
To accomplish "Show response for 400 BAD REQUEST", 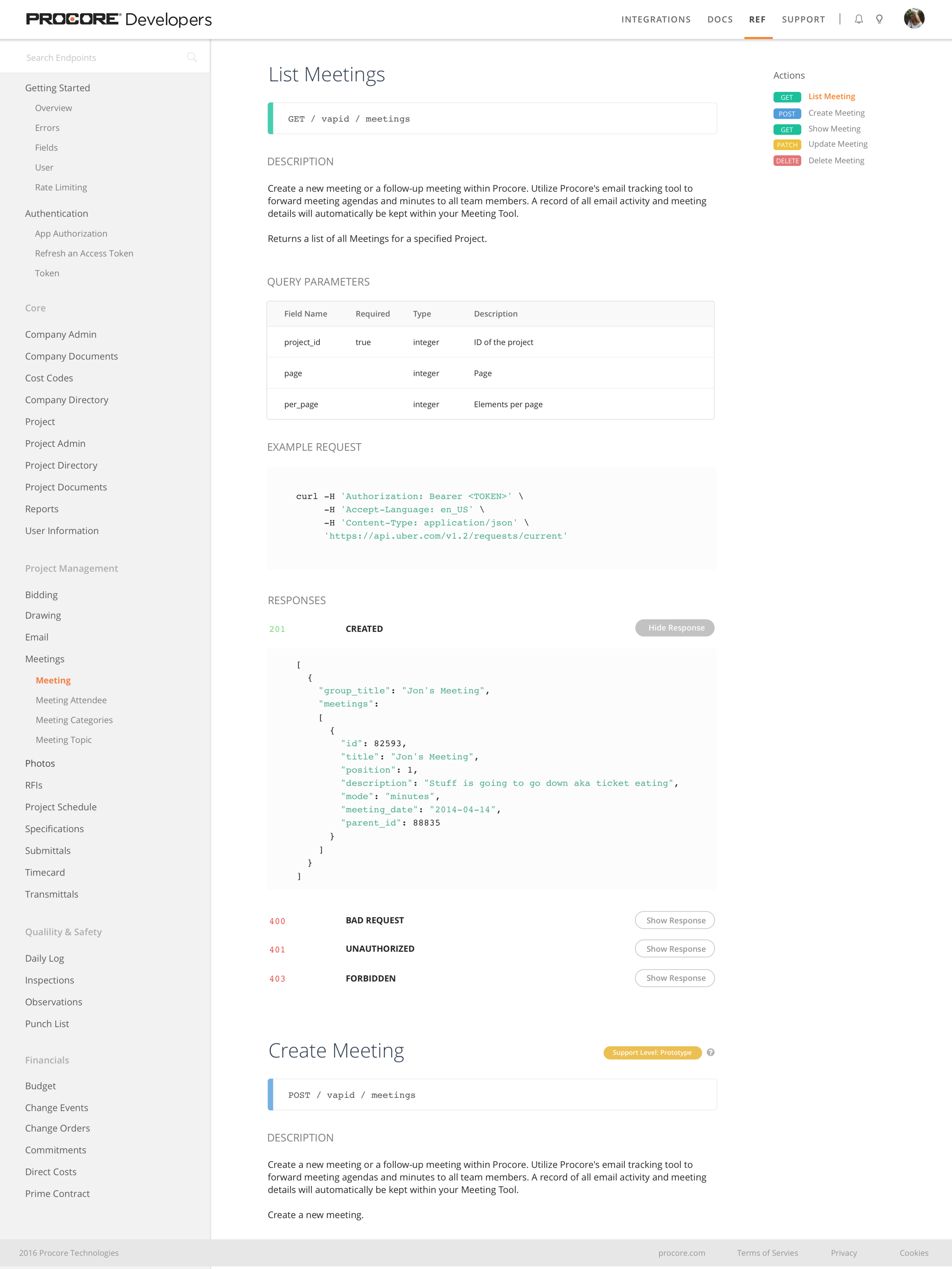I will point(675,920).
